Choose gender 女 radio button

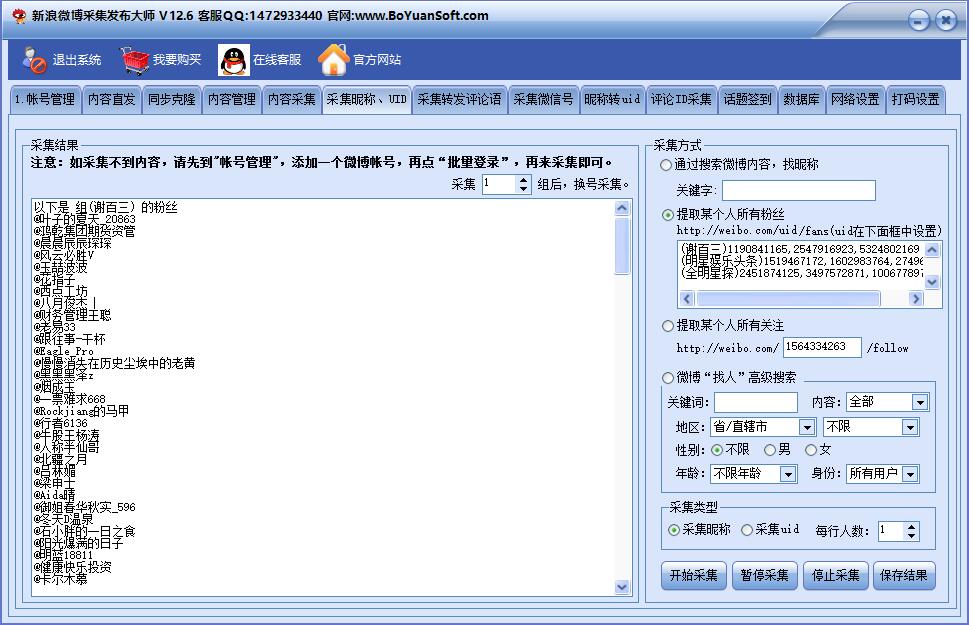(811, 450)
